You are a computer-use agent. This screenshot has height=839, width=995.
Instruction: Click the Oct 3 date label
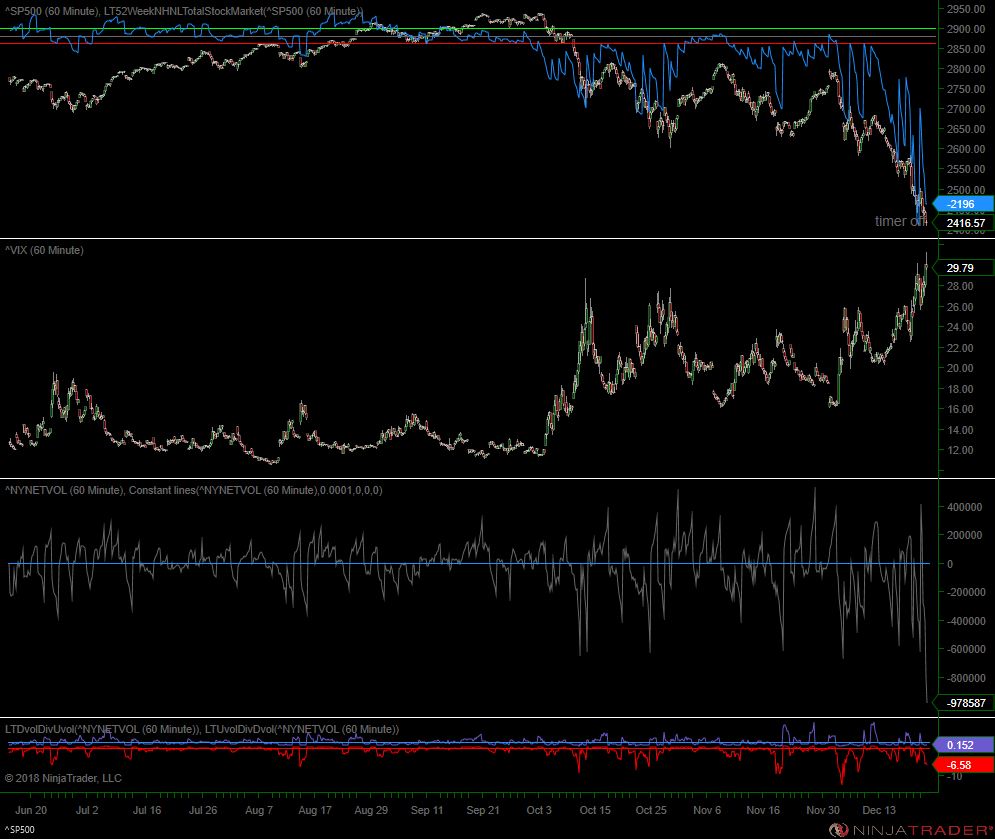[539, 810]
